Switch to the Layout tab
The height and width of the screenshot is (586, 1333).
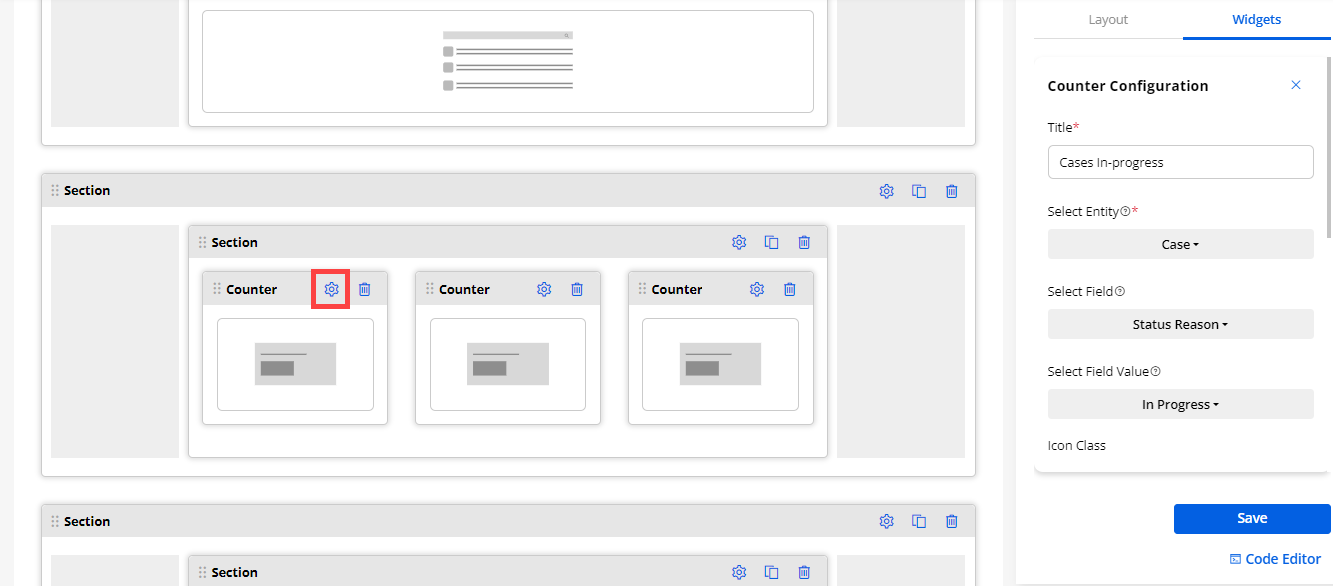pyautogui.click(x=1108, y=20)
